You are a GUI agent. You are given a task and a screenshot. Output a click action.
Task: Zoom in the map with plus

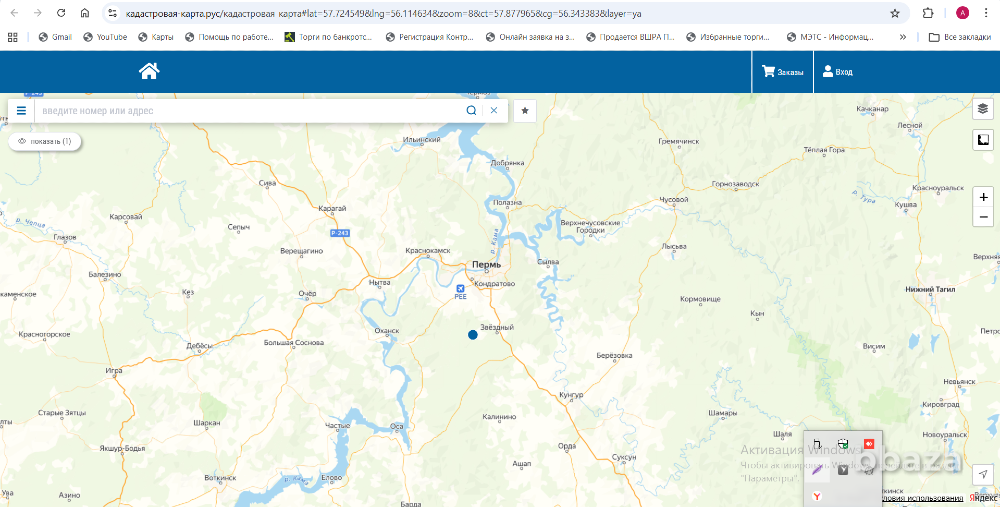(984, 198)
